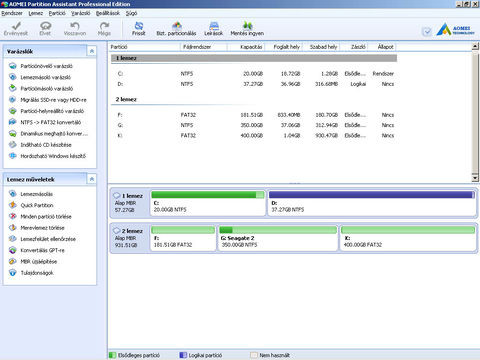Screen dimensions: 480x360
Task: Sort by Fájlrendszer column header
Action: point(204,47)
